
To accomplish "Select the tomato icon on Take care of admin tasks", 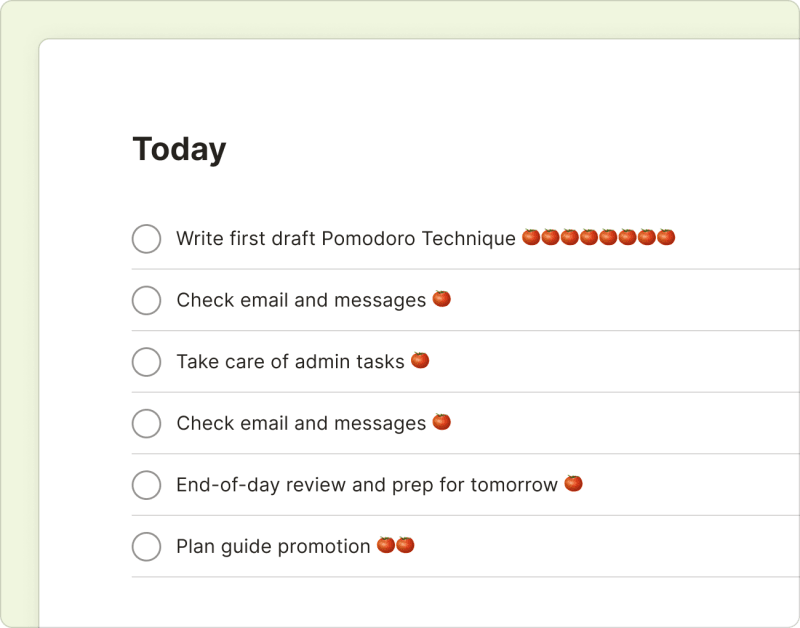I will point(419,360).
